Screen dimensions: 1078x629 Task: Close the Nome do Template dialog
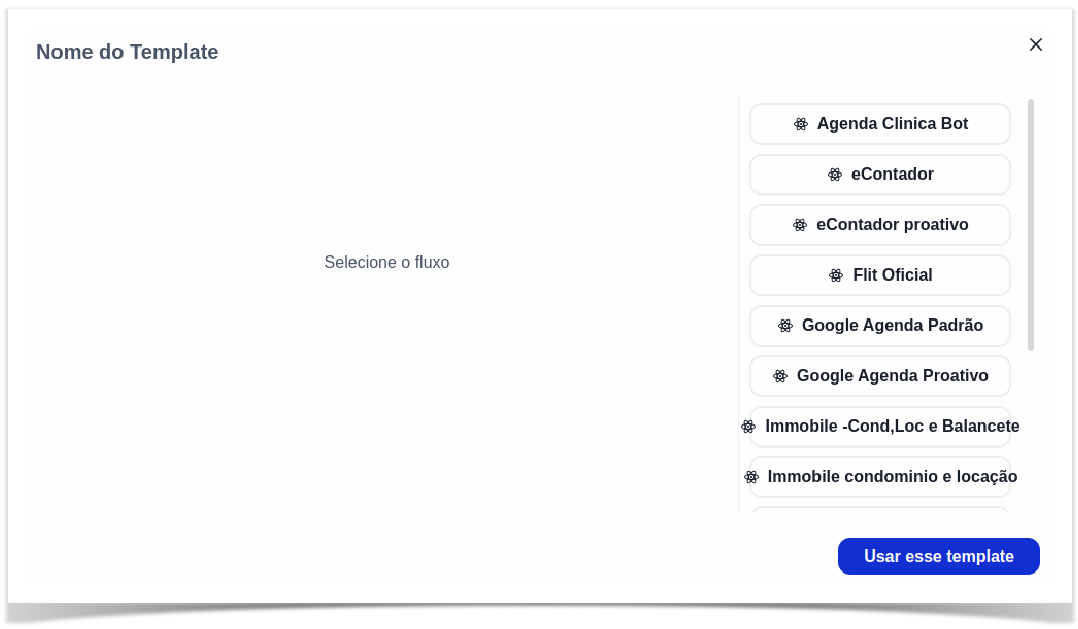point(1035,45)
